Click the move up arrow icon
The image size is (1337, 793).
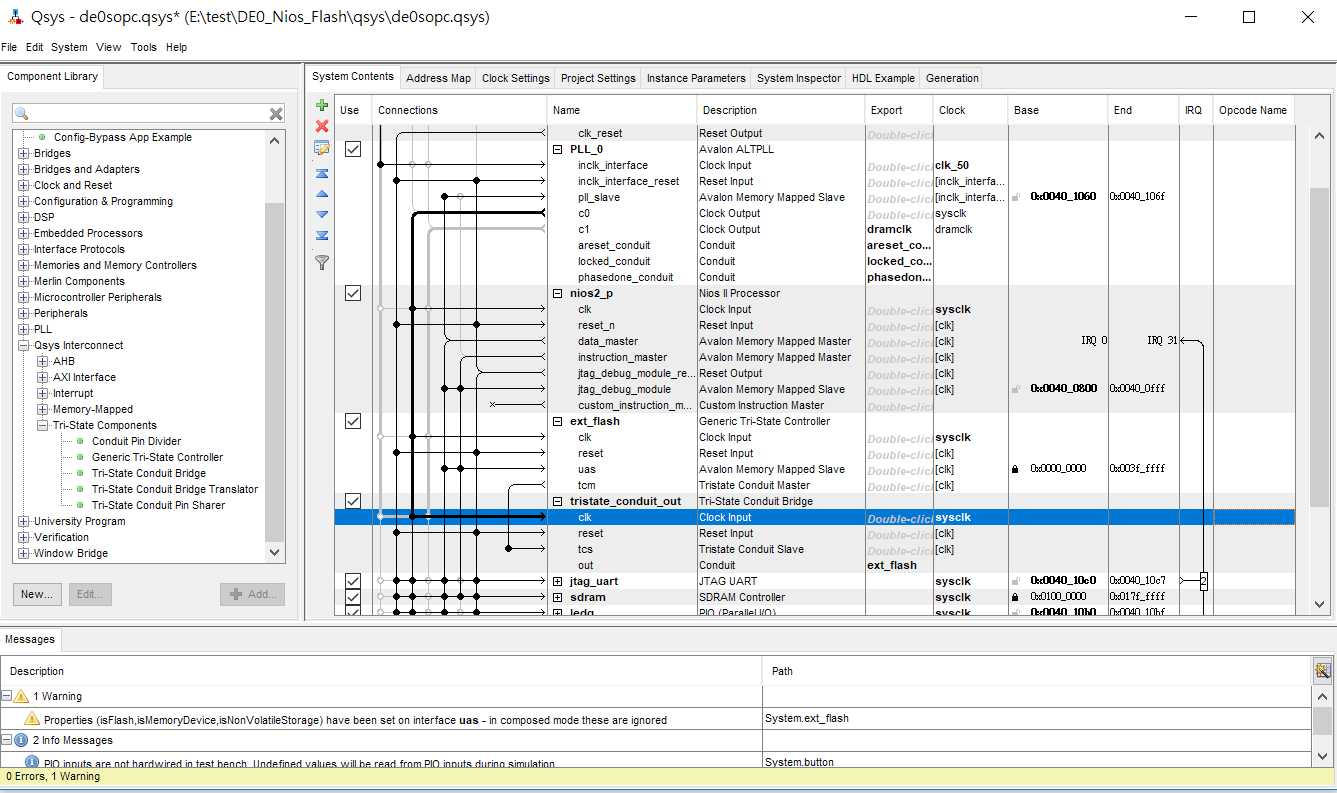[322, 194]
